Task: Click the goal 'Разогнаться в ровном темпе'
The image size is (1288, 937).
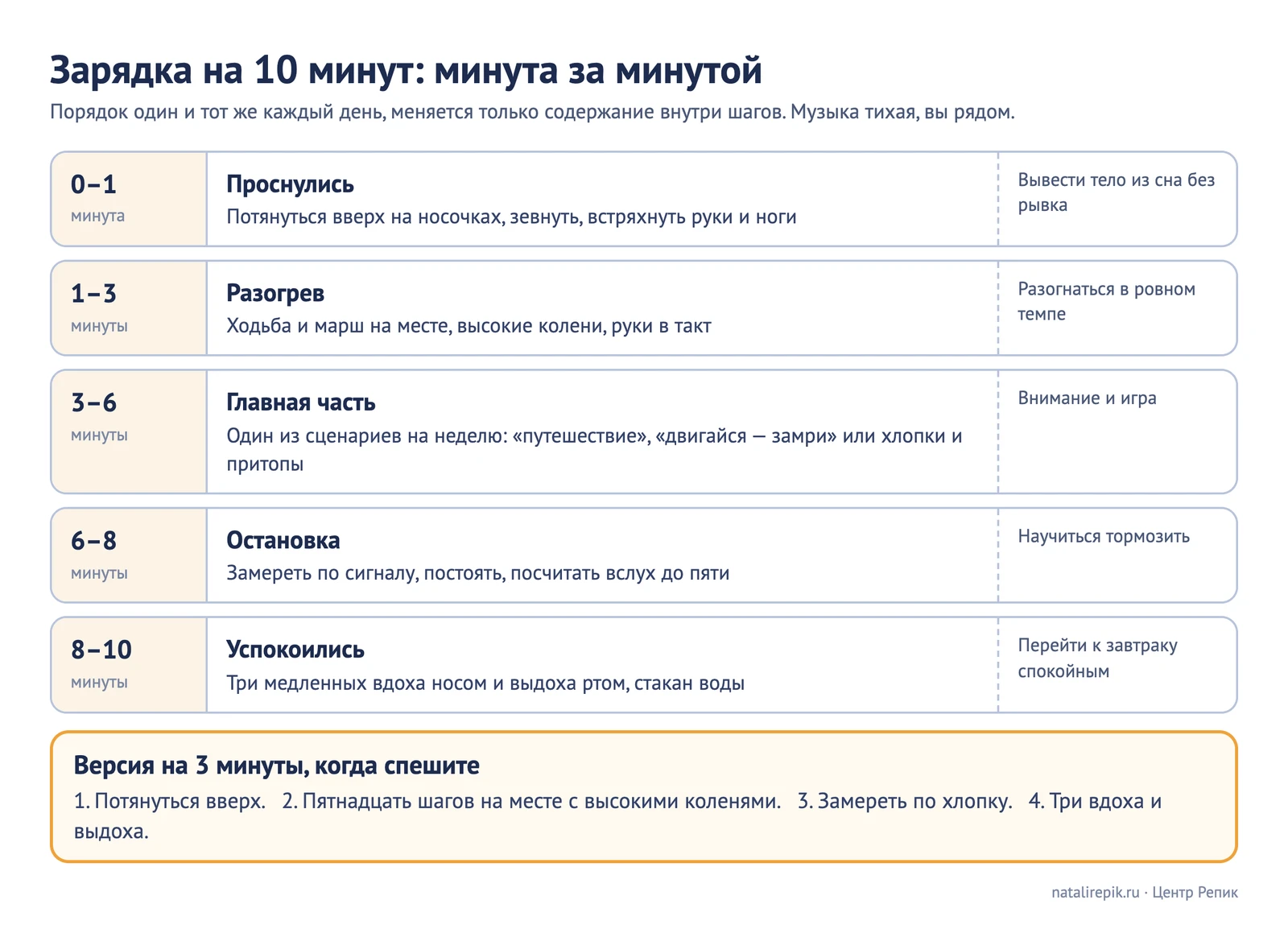Action: click(x=1106, y=301)
